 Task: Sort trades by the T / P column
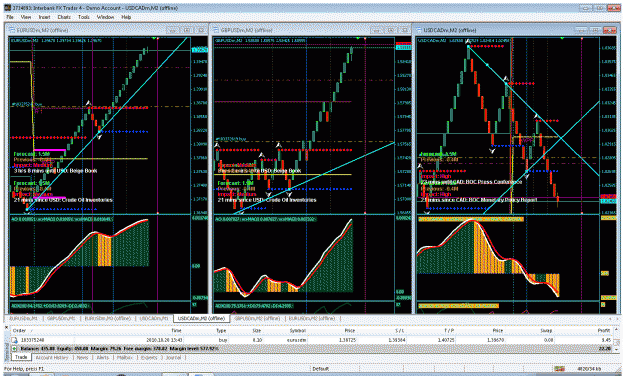(449, 331)
